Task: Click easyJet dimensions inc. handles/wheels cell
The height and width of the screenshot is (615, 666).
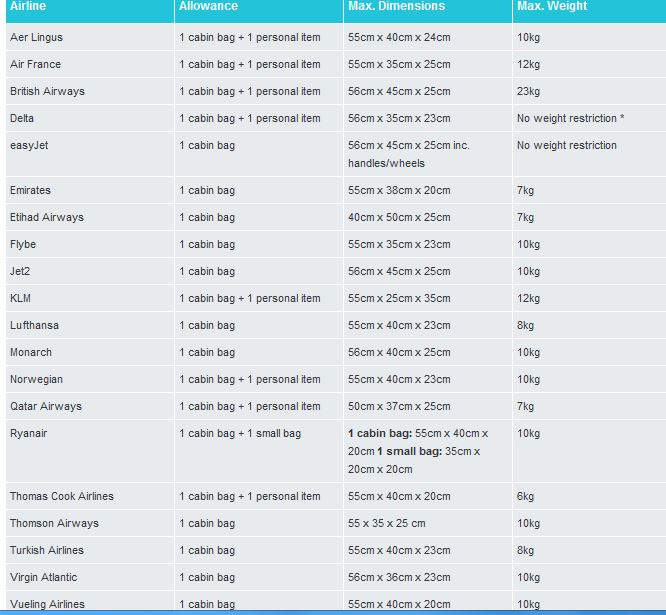Action: (428, 154)
